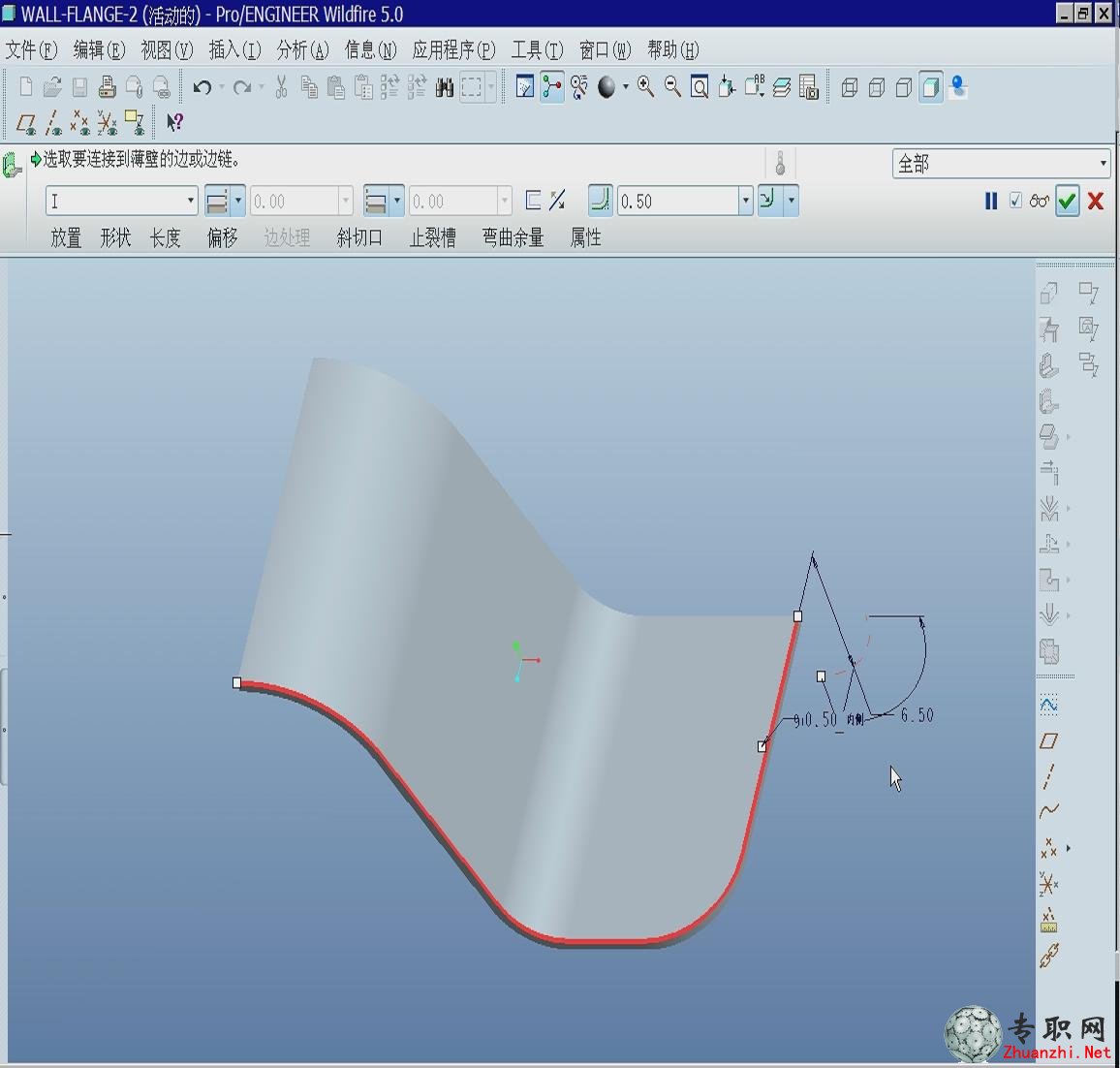Cancel the flange with red X

click(1095, 201)
